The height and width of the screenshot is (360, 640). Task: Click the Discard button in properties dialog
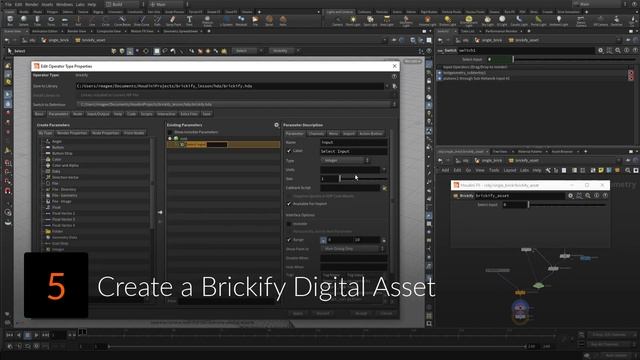[323, 313]
